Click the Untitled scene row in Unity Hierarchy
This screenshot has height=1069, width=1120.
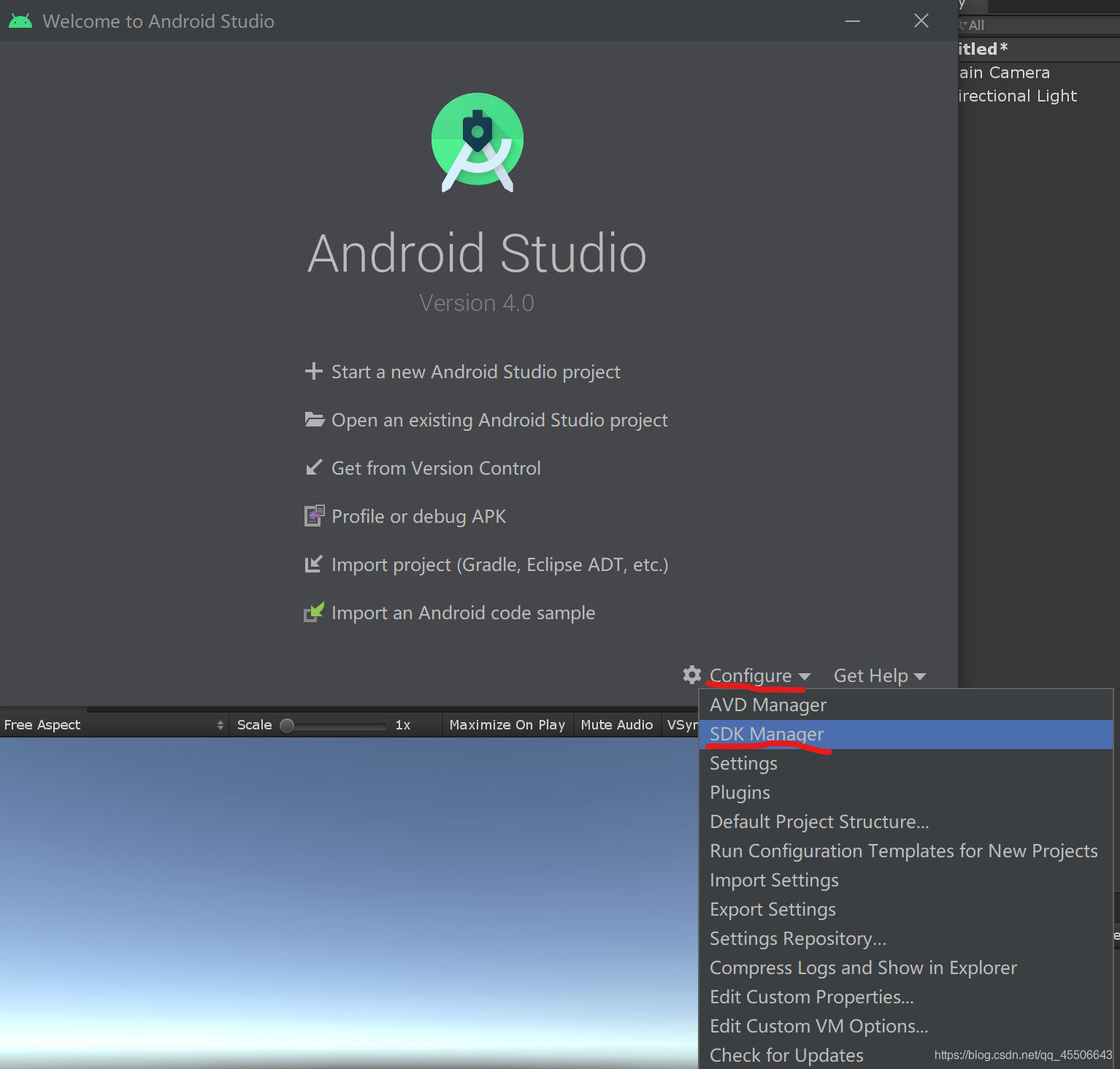tap(1039, 49)
